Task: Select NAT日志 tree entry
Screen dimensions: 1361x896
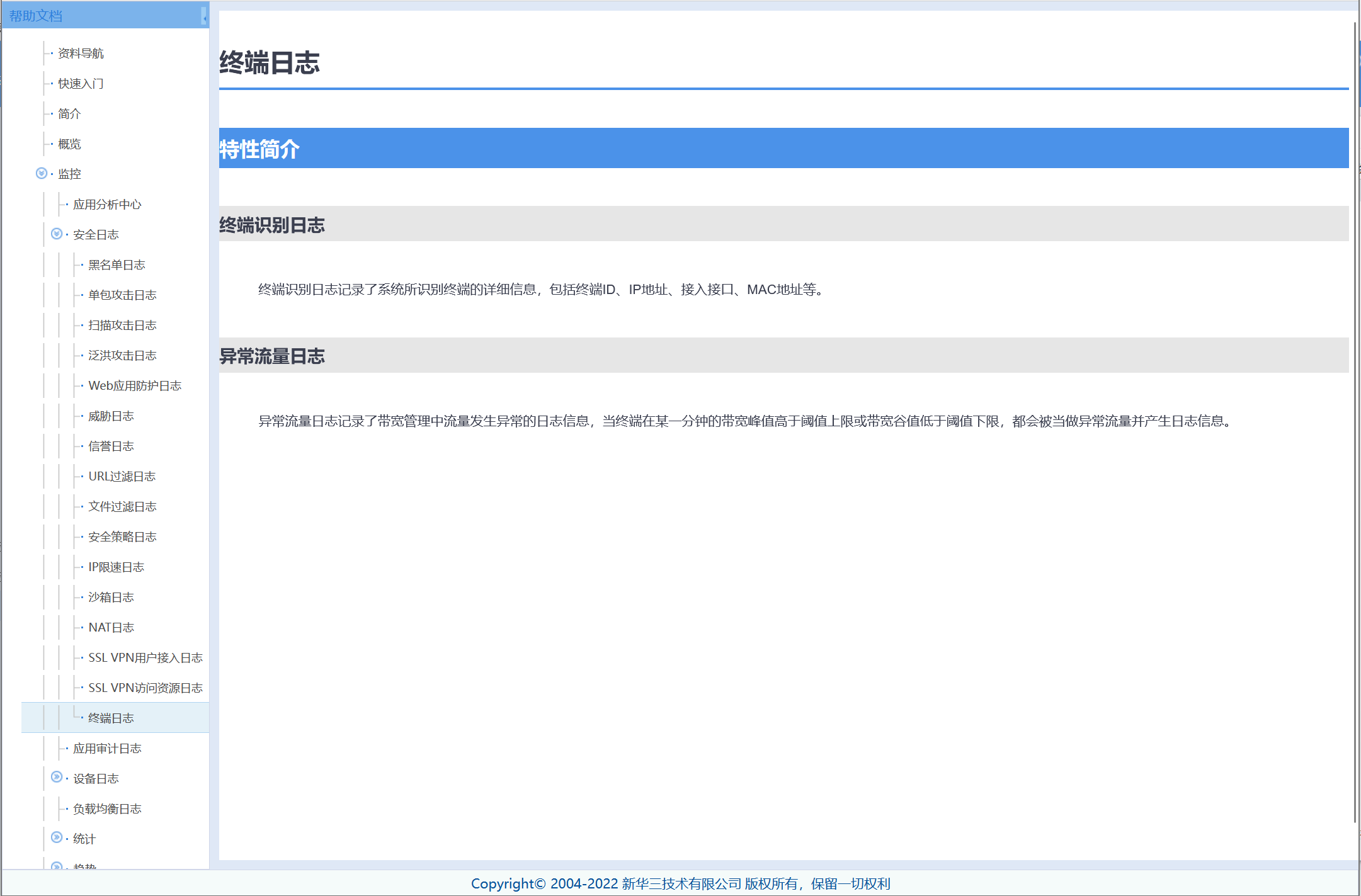Action: (111, 628)
